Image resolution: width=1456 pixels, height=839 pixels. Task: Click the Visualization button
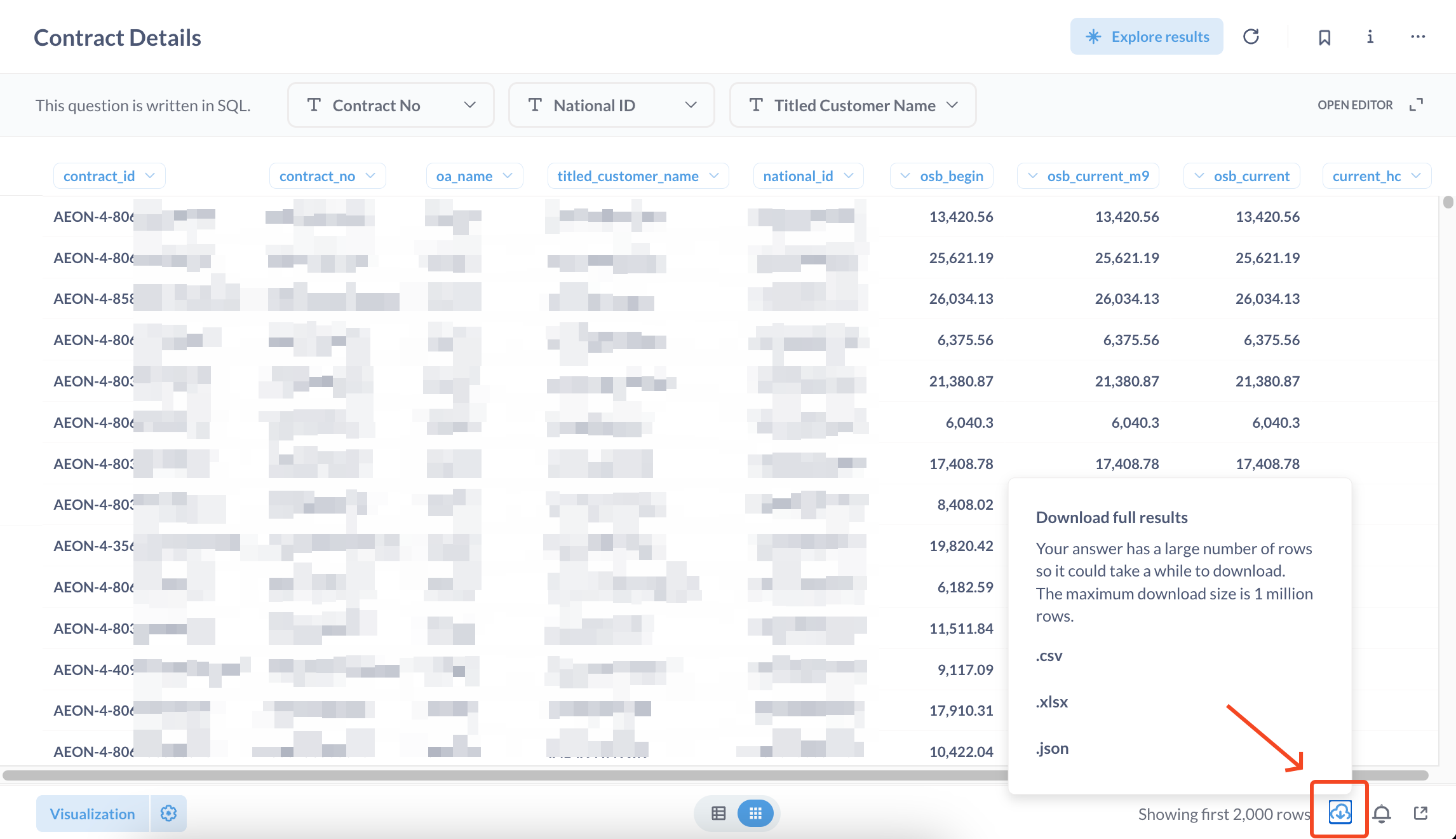[93, 814]
